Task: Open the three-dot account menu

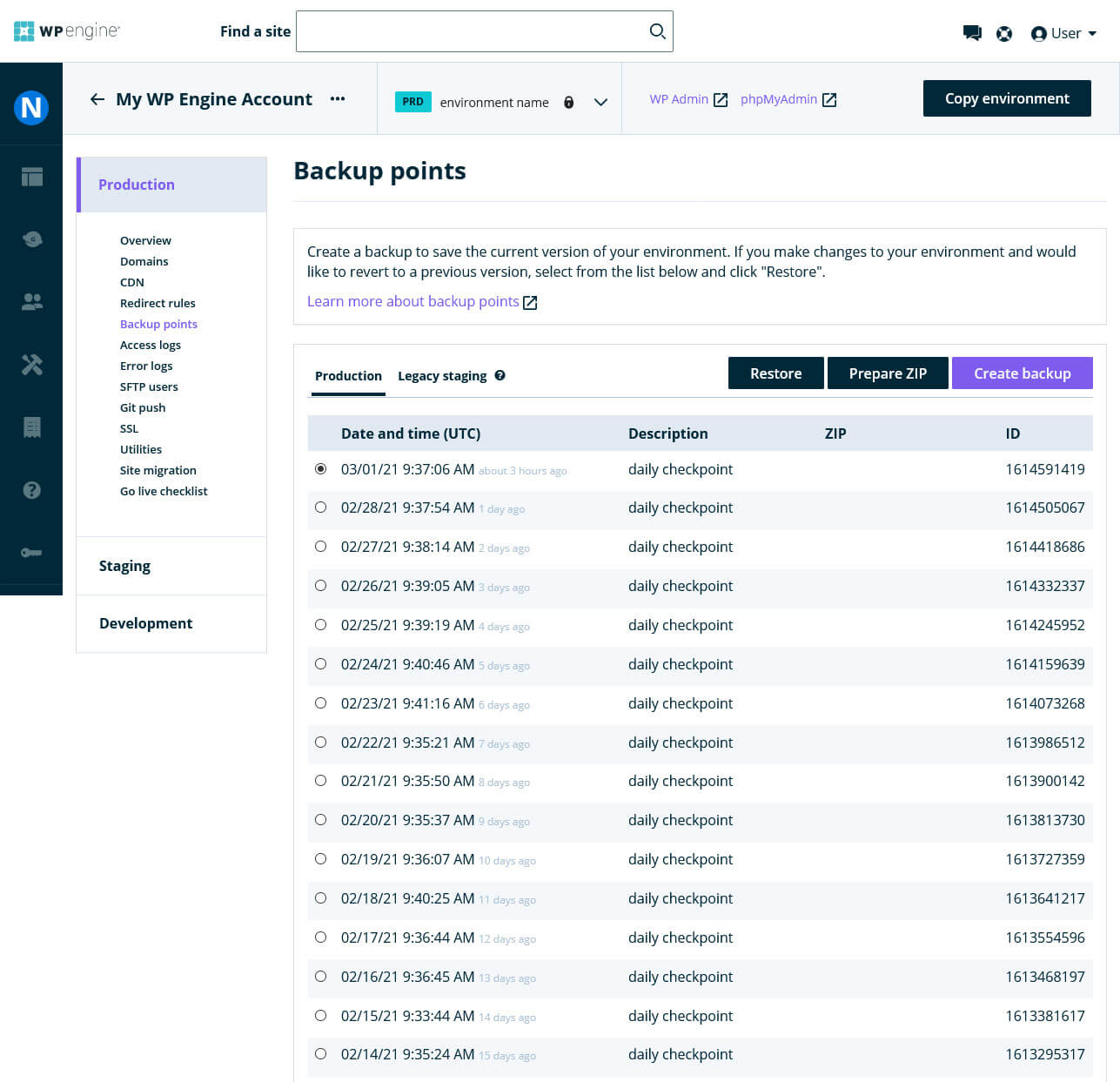Action: [338, 99]
